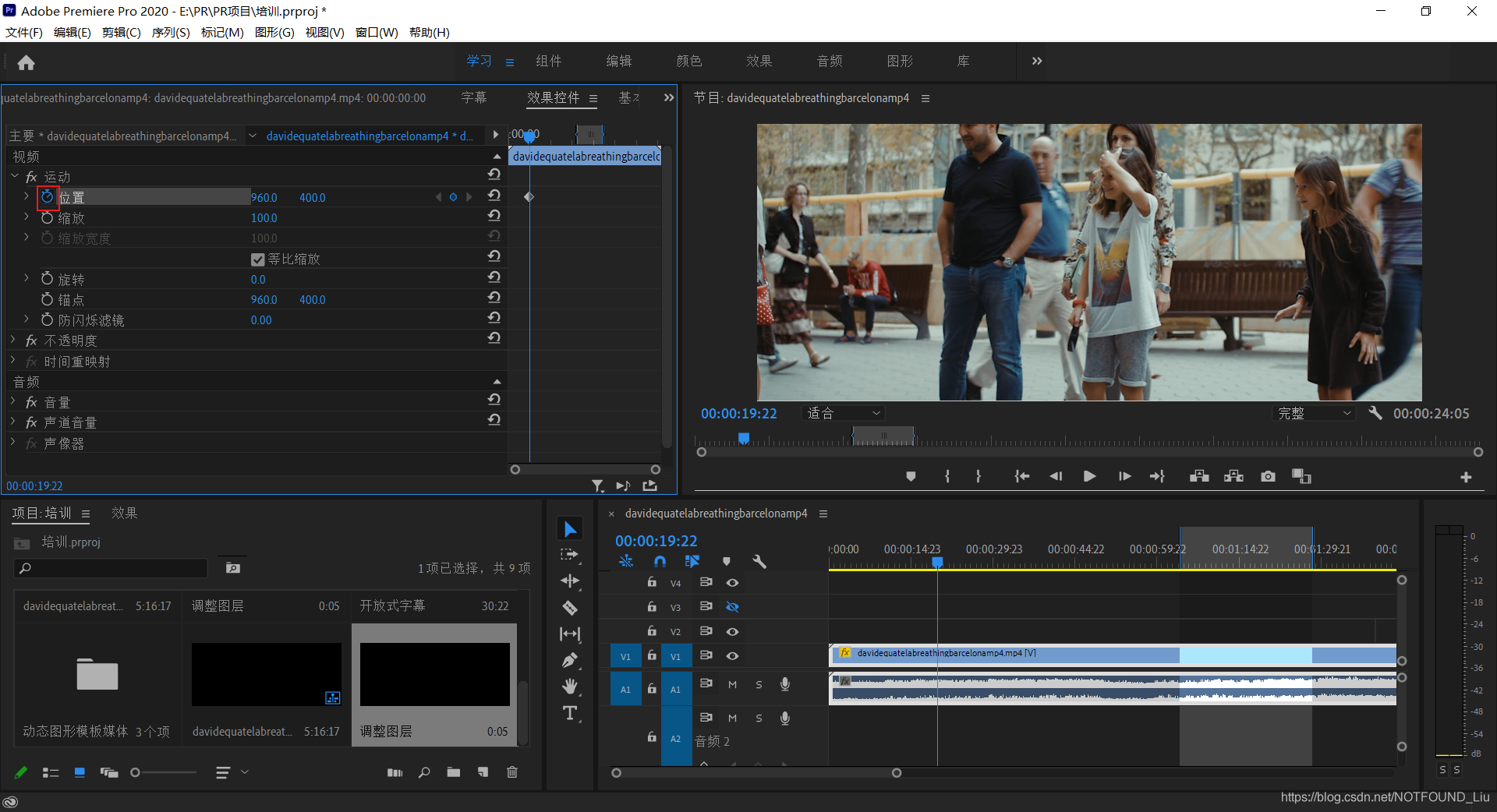Collapse the Motion effect group
Screen dimensions: 1497x812
coord(14,177)
